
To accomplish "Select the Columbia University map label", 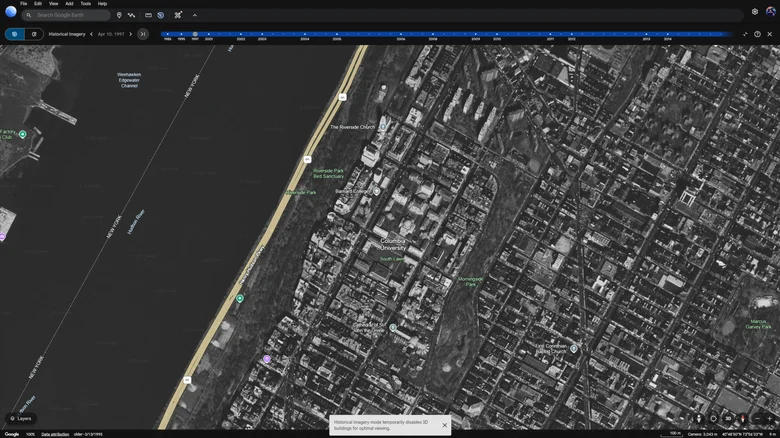I will click(x=393, y=244).
